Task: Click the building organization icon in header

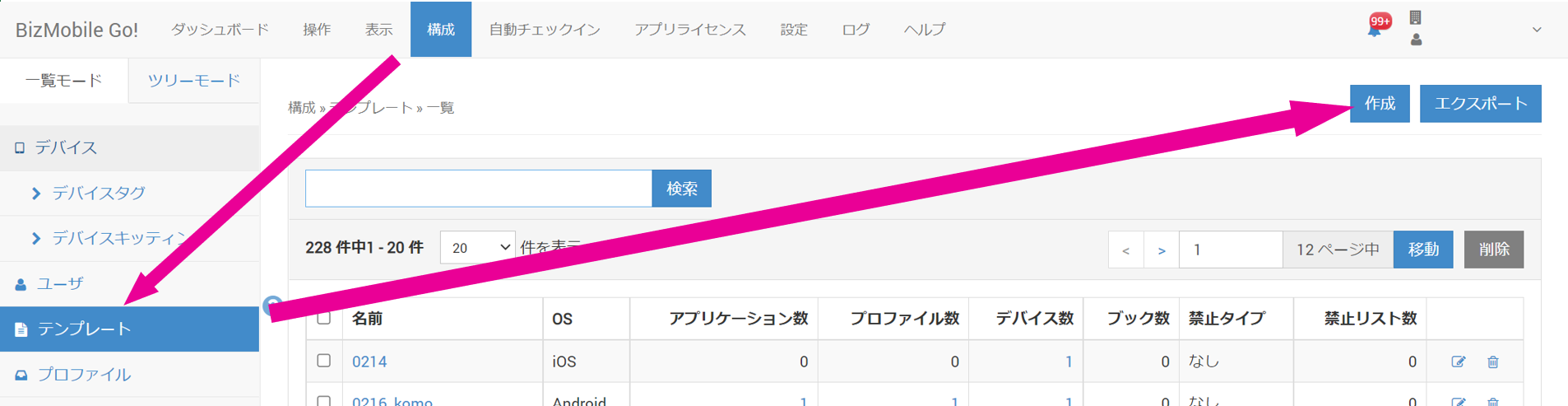Action: (1415, 17)
